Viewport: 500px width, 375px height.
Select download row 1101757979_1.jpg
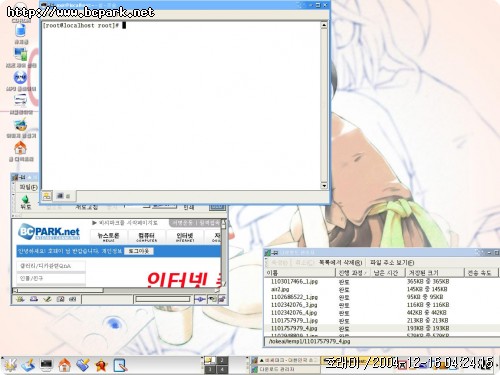(x=382, y=321)
